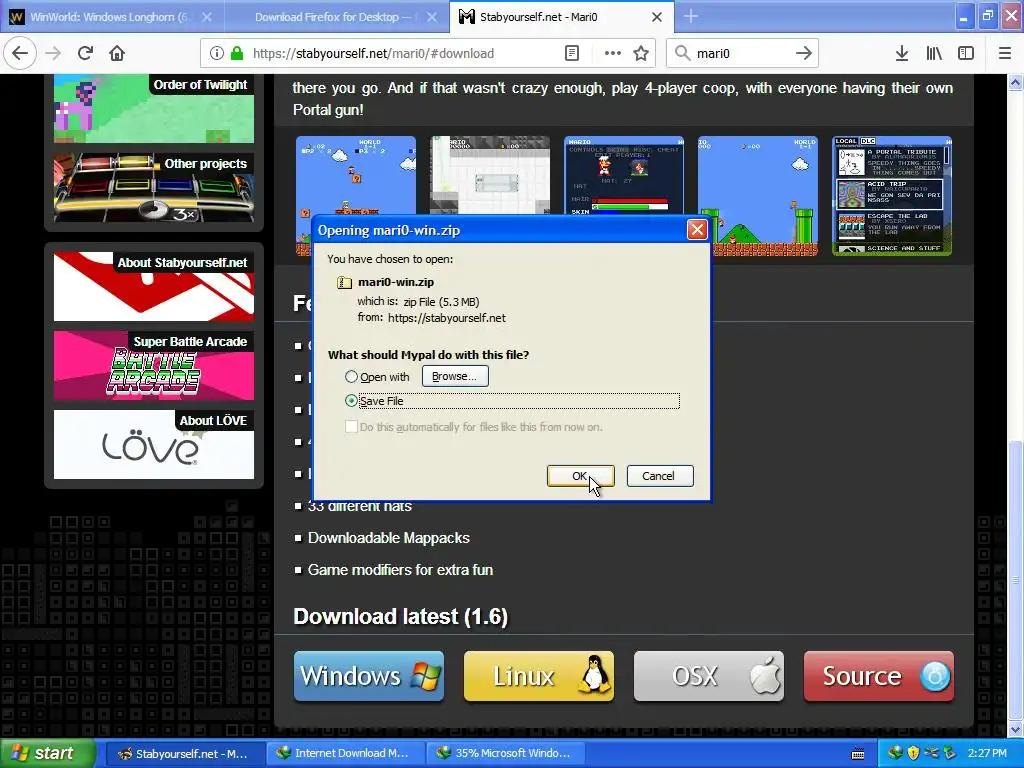Close the Download Firefox for Desktop tab
The image size is (1024, 768).
point(432,17)
